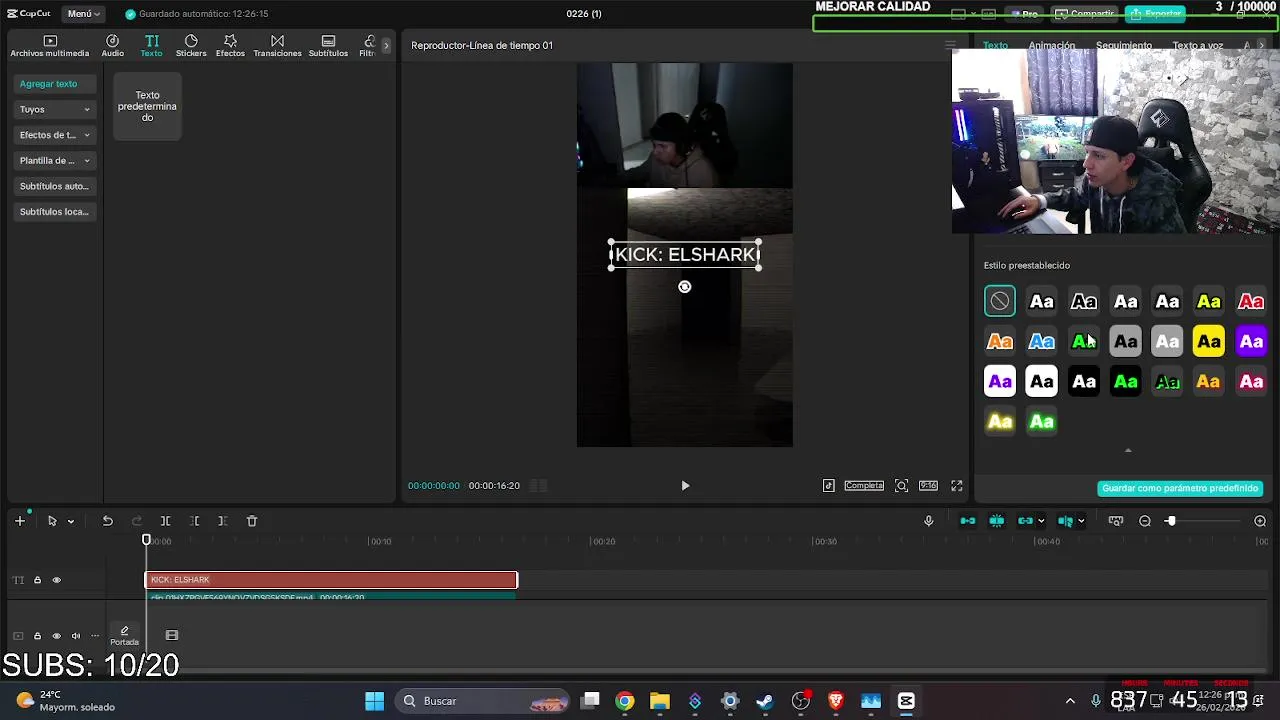Toggle clip linkage
The height and width of the screenshot is (720, 1280).
(1025, 521)
